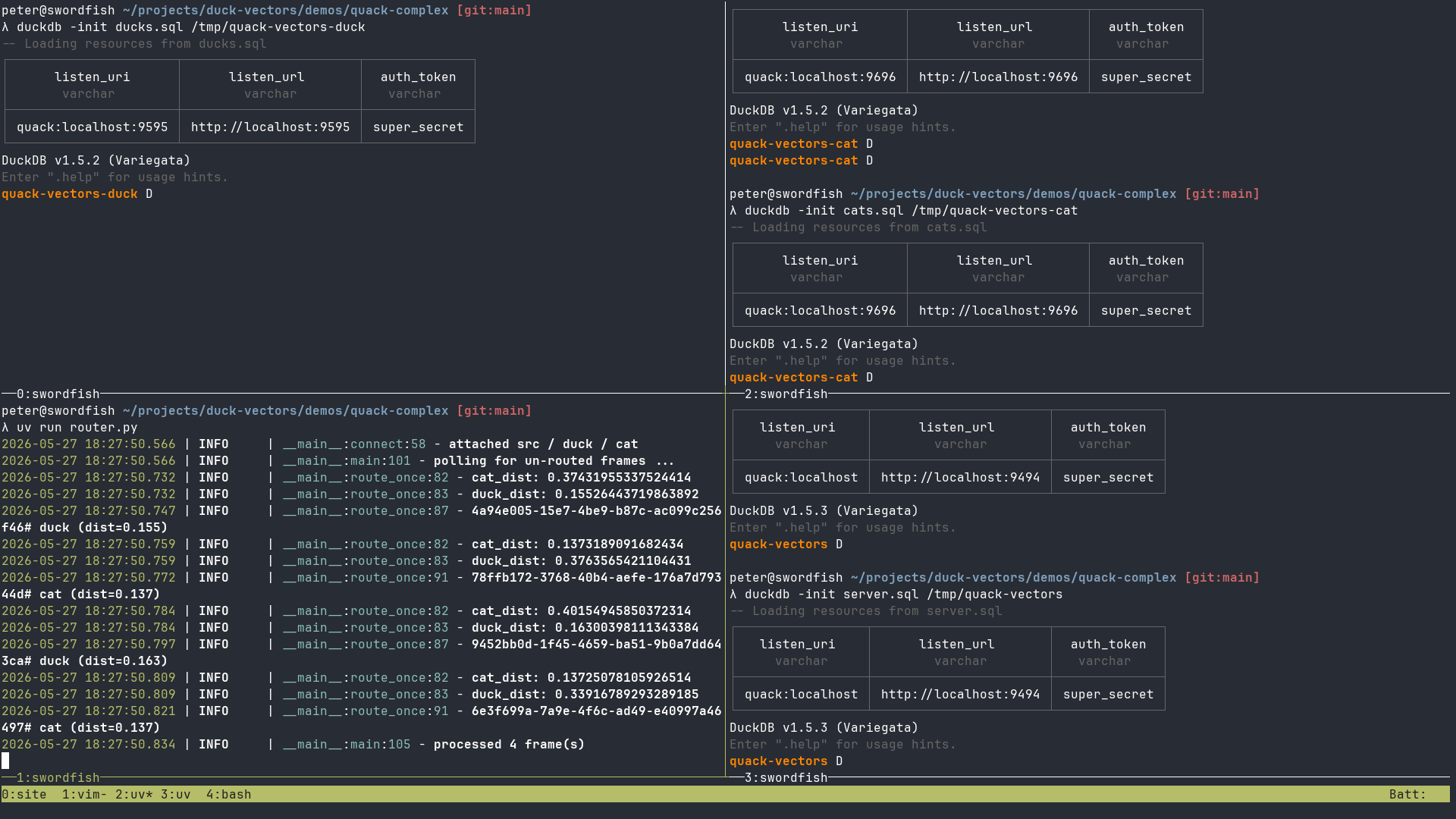Click the timestamp 2026-05-27 18:27:50.747

89,510
